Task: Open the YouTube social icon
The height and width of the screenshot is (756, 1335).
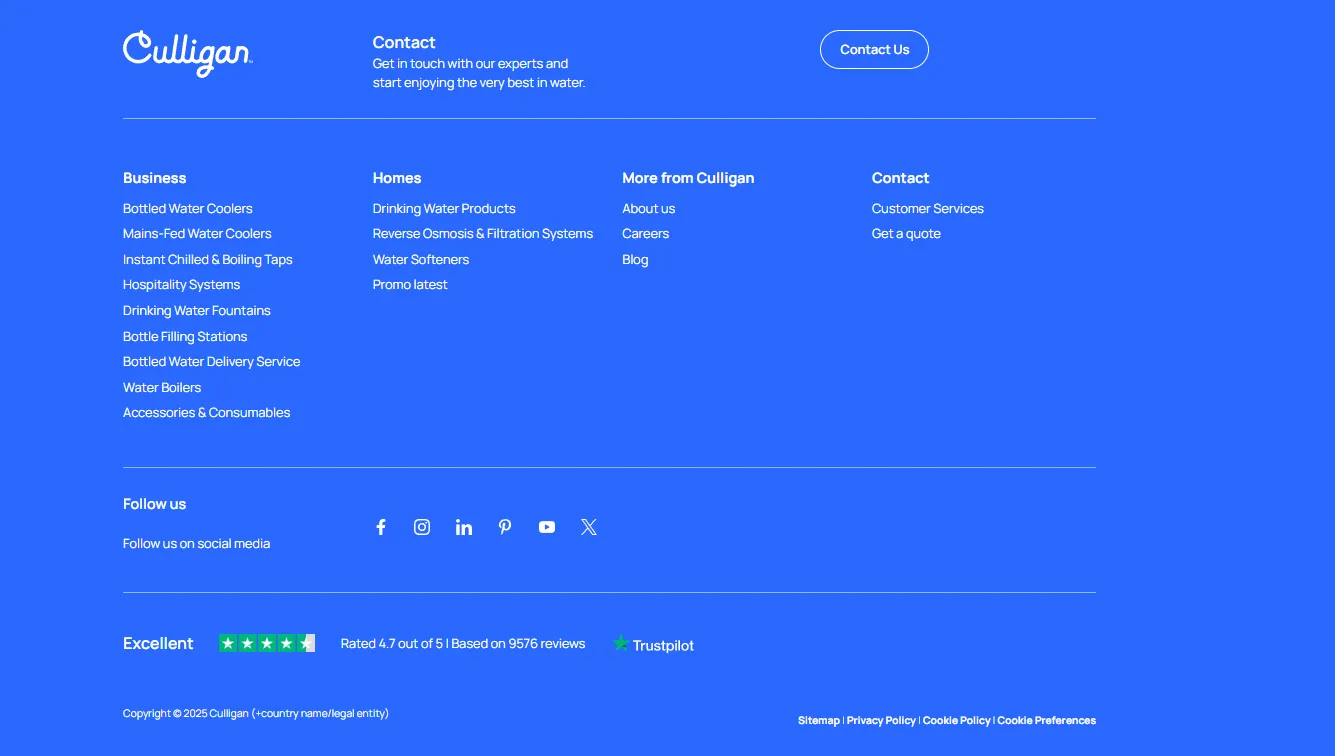Action: point(547,527)
